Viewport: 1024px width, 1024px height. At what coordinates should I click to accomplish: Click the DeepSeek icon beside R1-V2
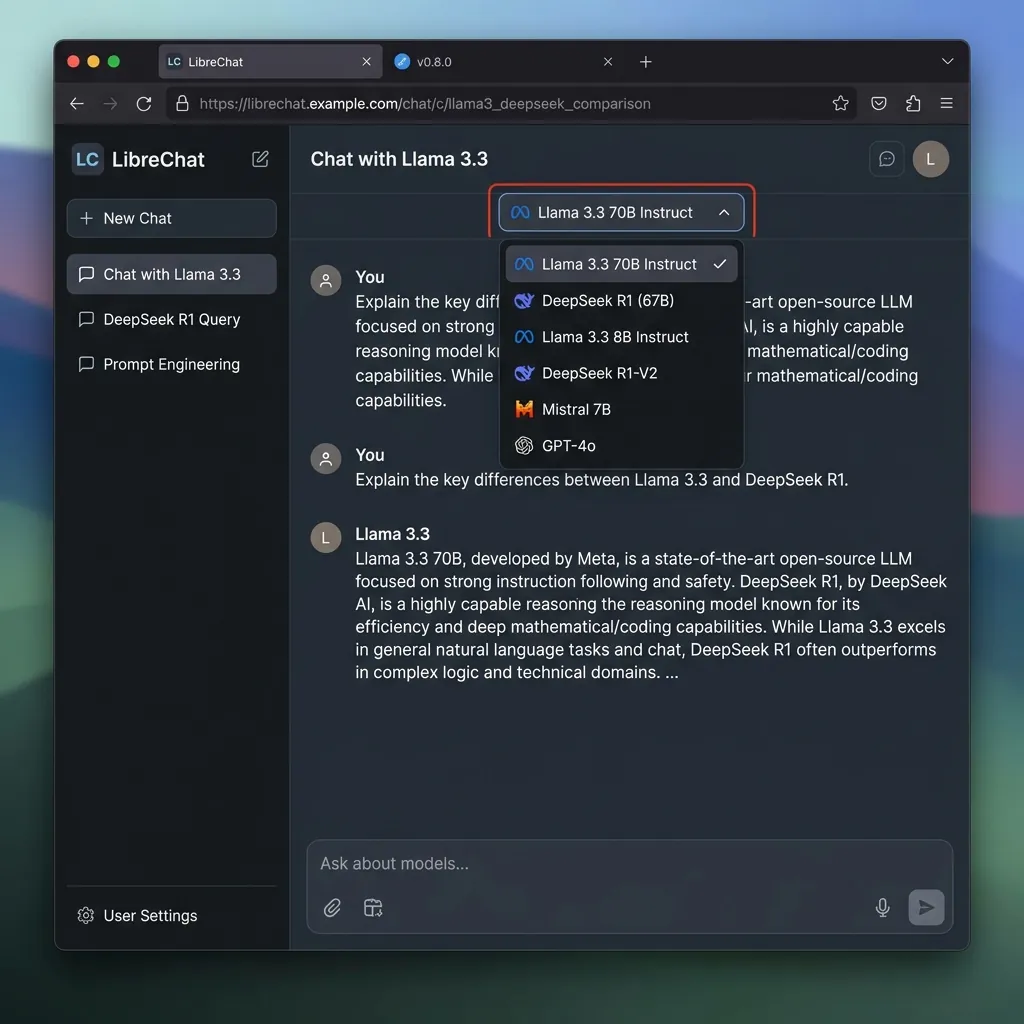[524, 373]
